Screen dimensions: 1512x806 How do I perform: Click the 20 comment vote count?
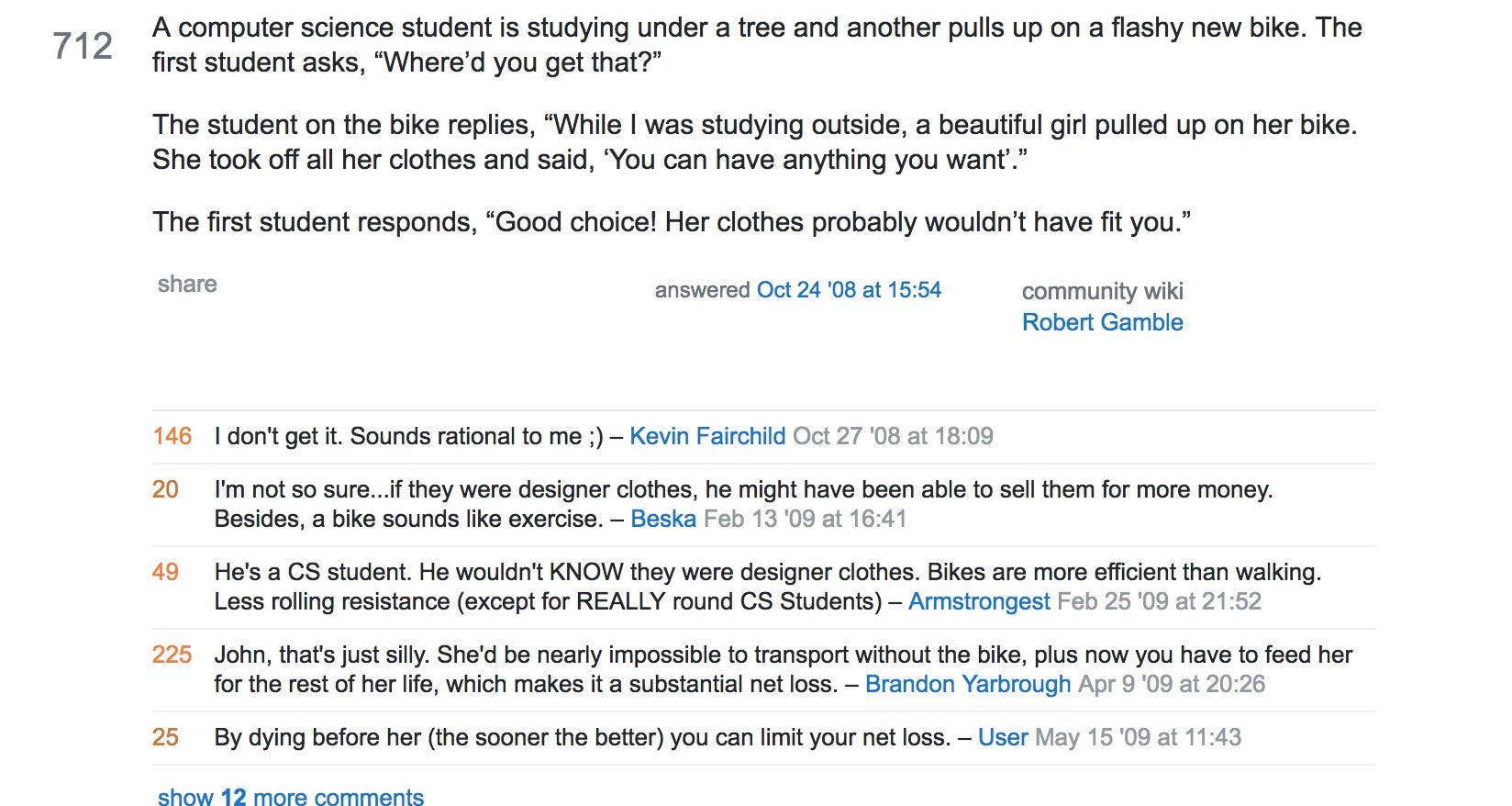(x=165, y=489)
